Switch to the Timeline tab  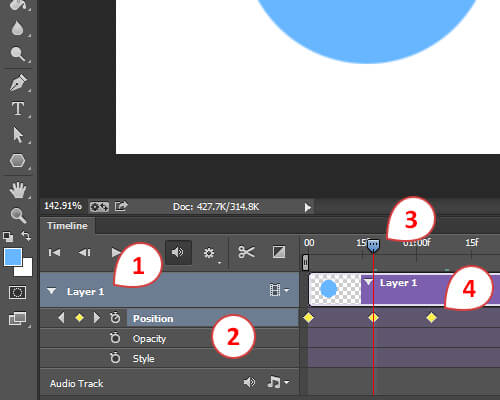click(x=67, y=226)
